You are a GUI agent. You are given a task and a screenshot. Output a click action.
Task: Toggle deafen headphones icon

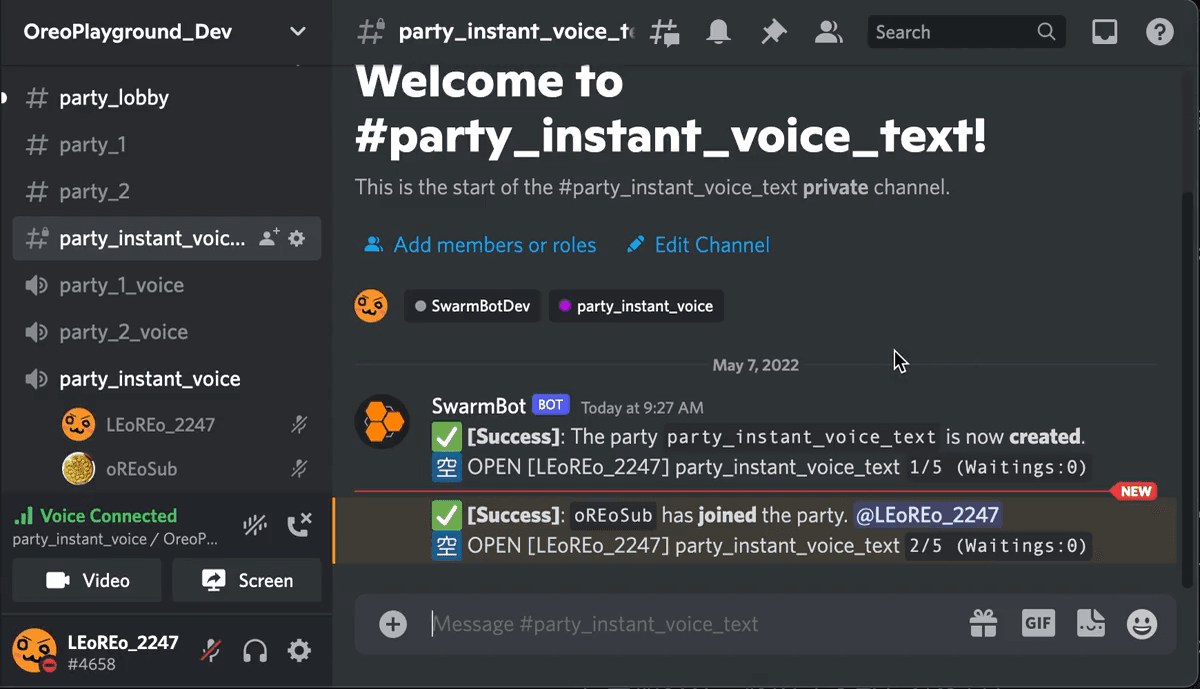[x=255, y=651]
